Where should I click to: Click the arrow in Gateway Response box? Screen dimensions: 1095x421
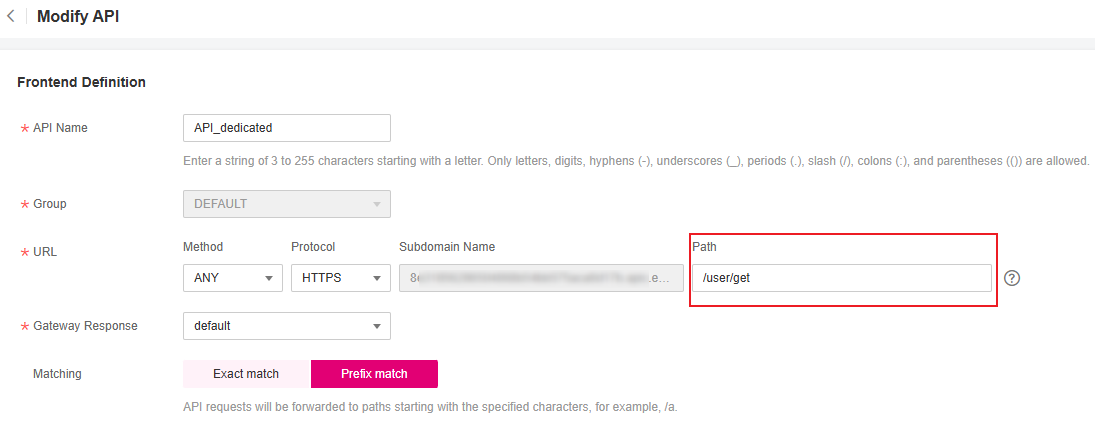(376, 327)
